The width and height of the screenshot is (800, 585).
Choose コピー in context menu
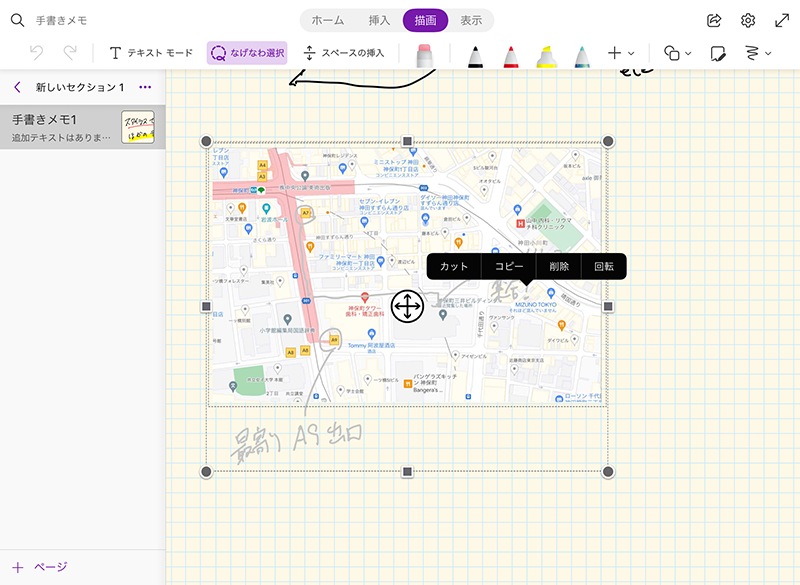[x=509, y=266]
